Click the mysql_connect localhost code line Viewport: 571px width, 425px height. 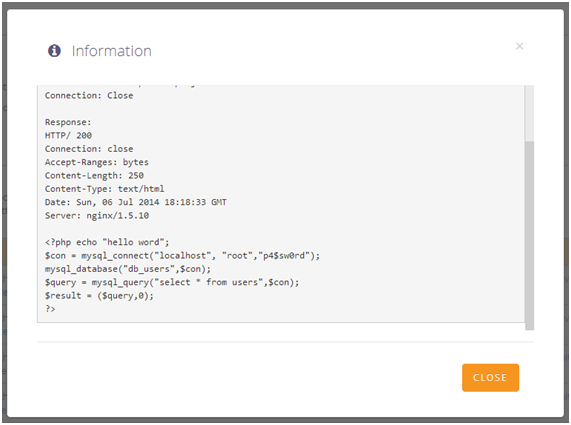point(182,256)
